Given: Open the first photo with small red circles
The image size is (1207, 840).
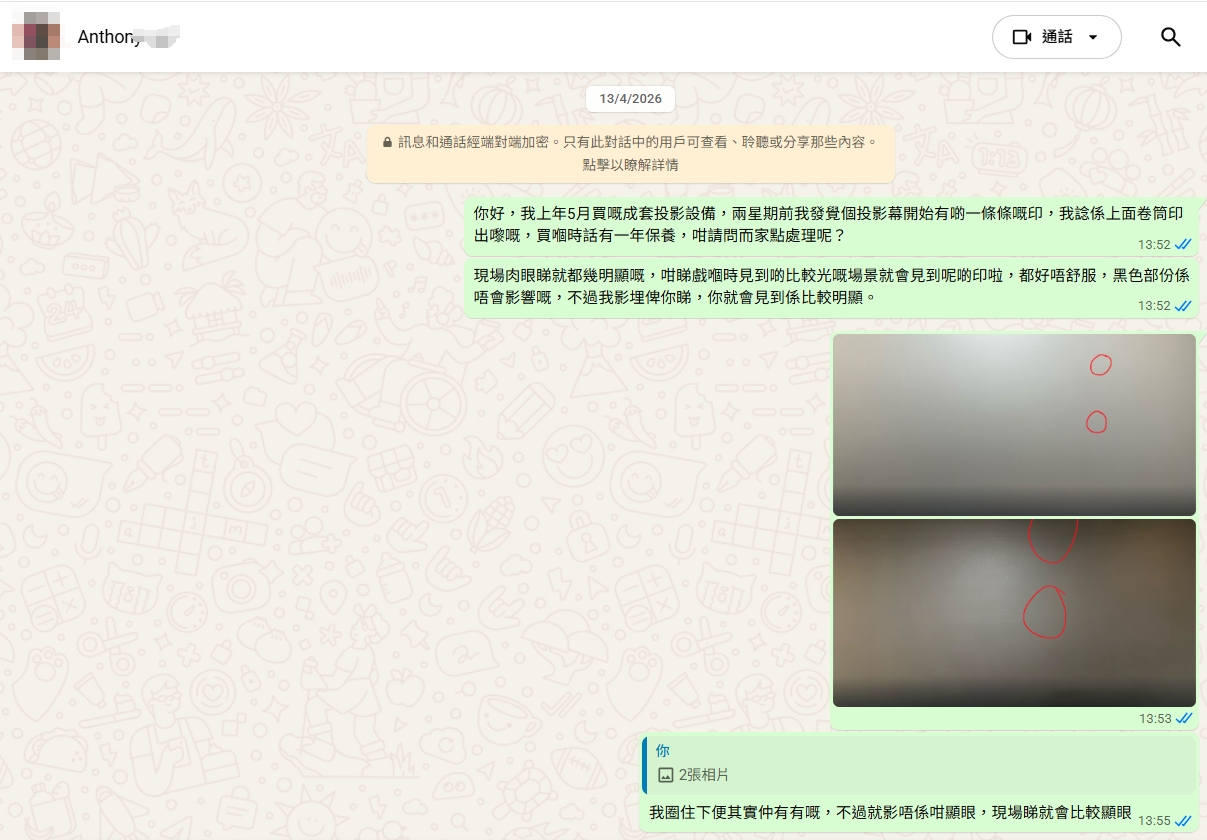Looking at the screenshot, I should click(x=1013, y=424).
